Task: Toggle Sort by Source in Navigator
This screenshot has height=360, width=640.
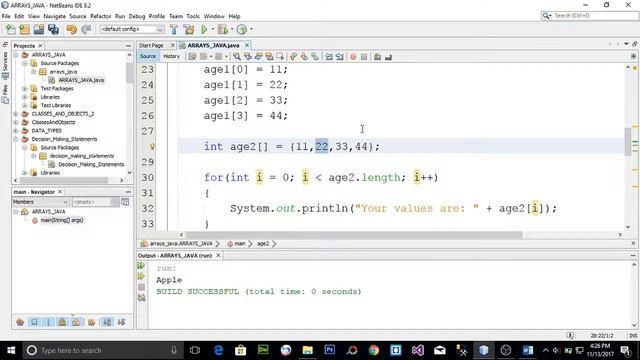Action: pos(121,322)
